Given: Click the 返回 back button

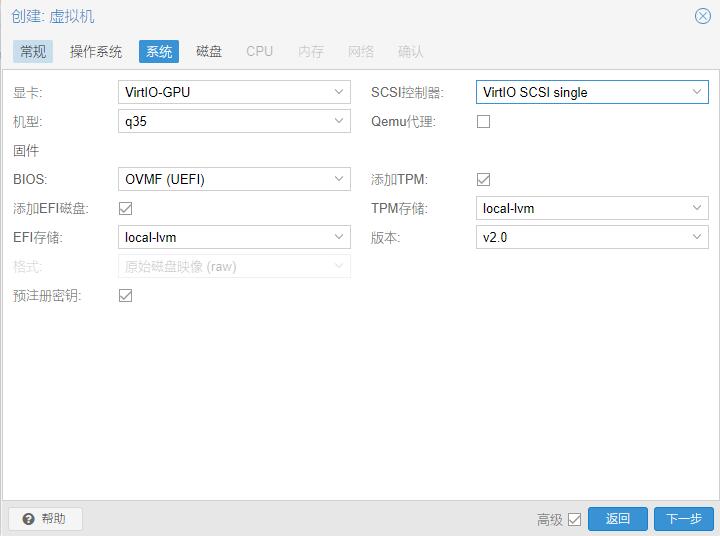Looking at the screenshot, I should [x=618, y=519].
